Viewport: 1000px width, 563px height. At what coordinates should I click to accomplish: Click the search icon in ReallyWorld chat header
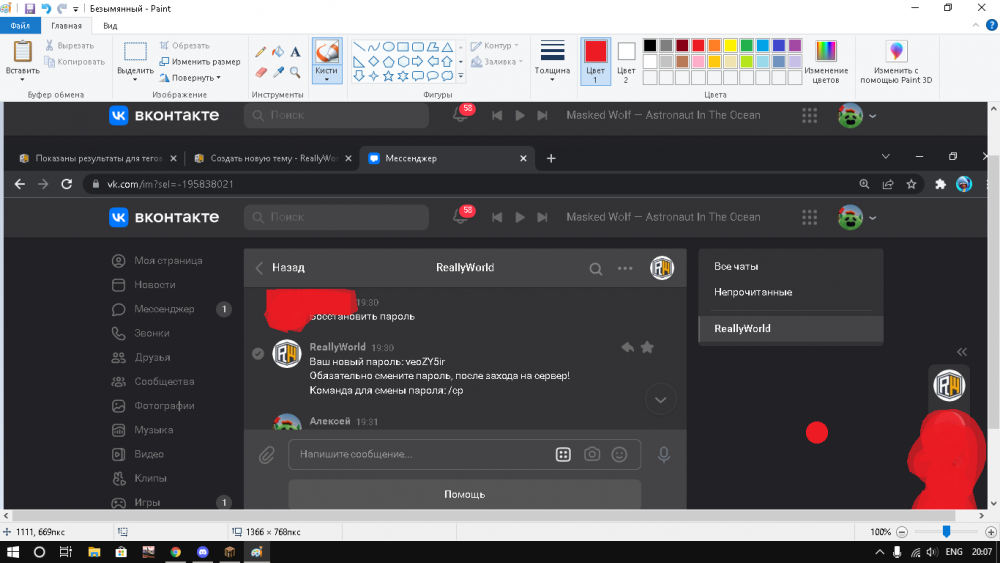click(596, 268)
